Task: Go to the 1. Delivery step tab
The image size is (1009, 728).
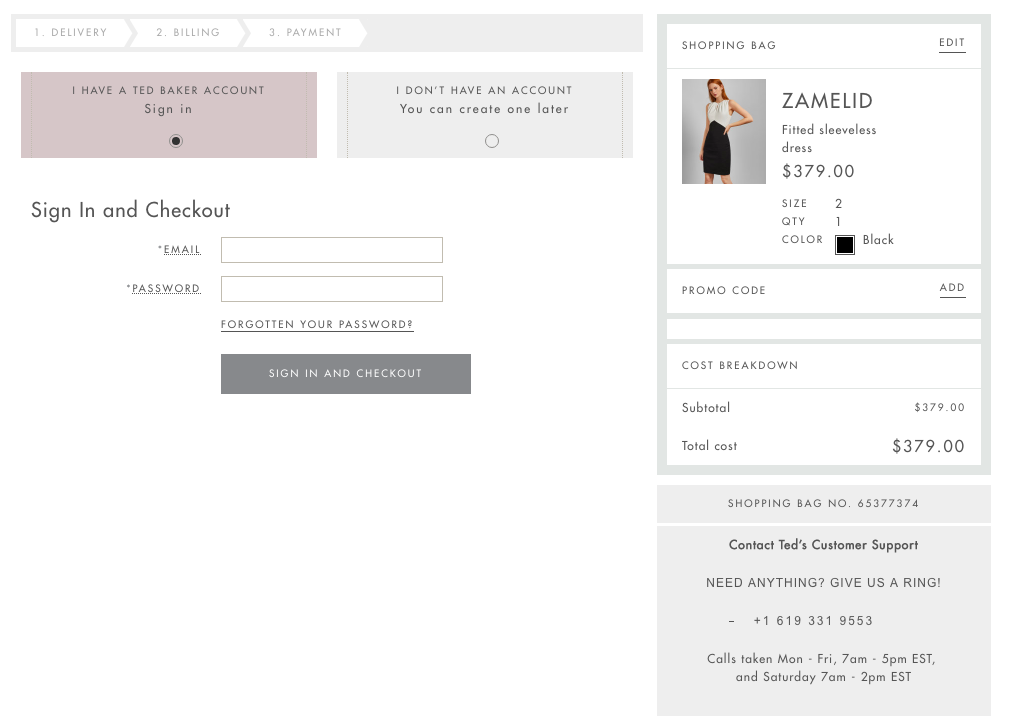Action: 71,32
